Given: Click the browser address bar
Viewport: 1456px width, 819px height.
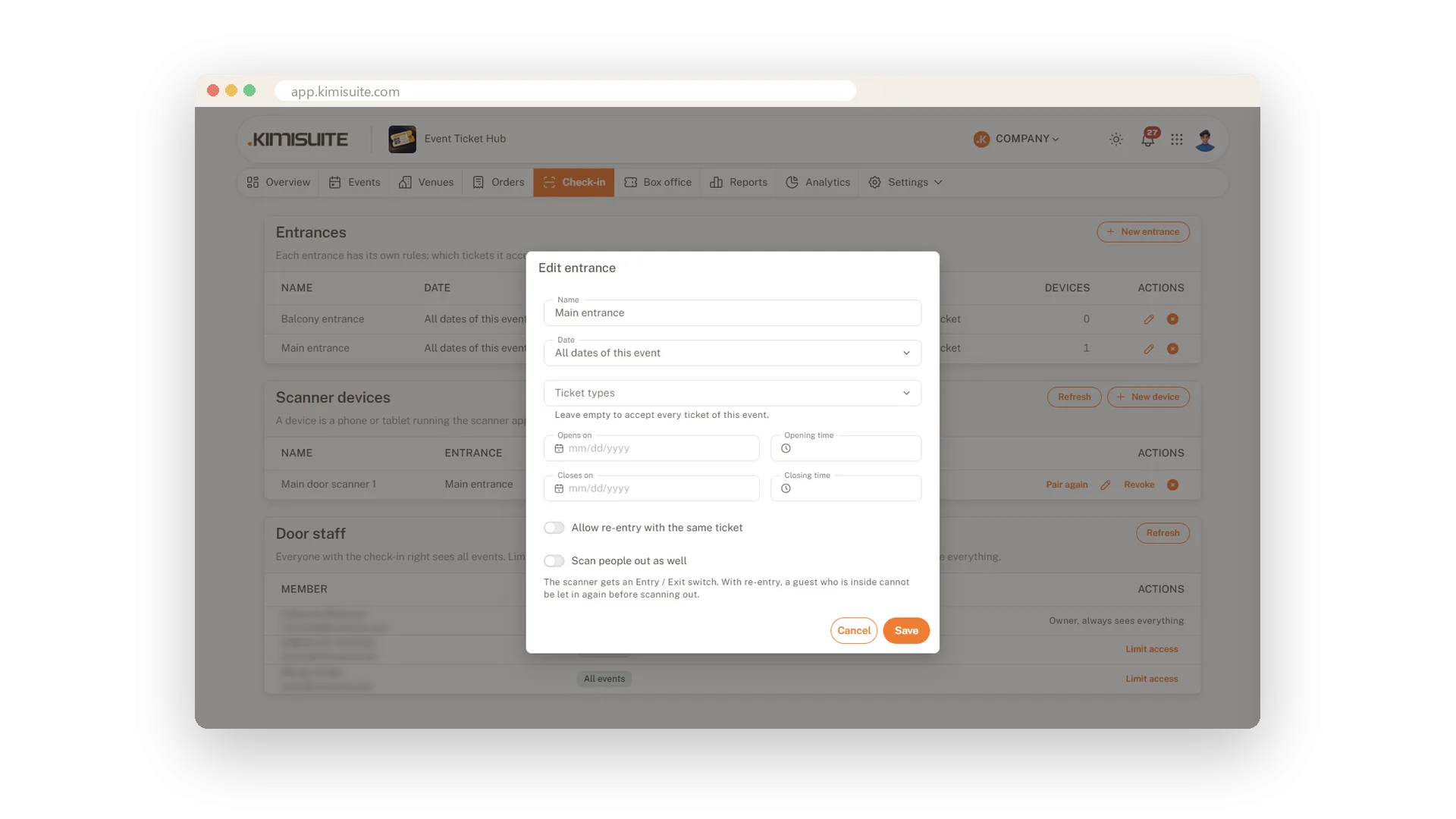Looking at the screenshot, I should tap(565, 91).
